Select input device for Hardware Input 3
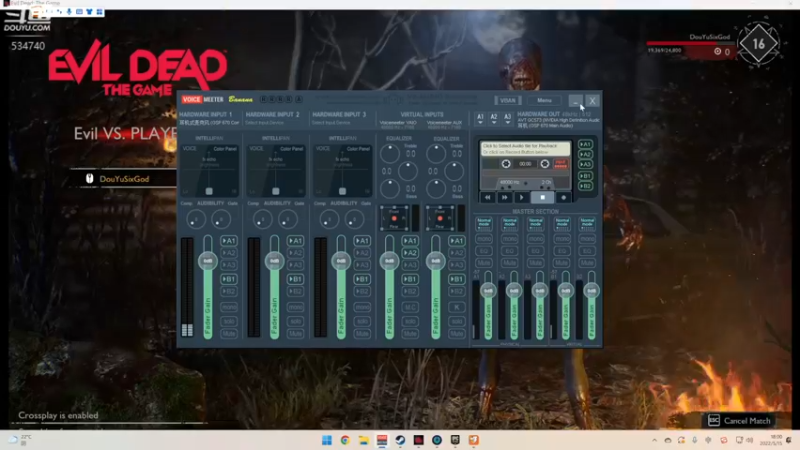The height and width of the screenshot is (450, 800). tap(331, 123)
